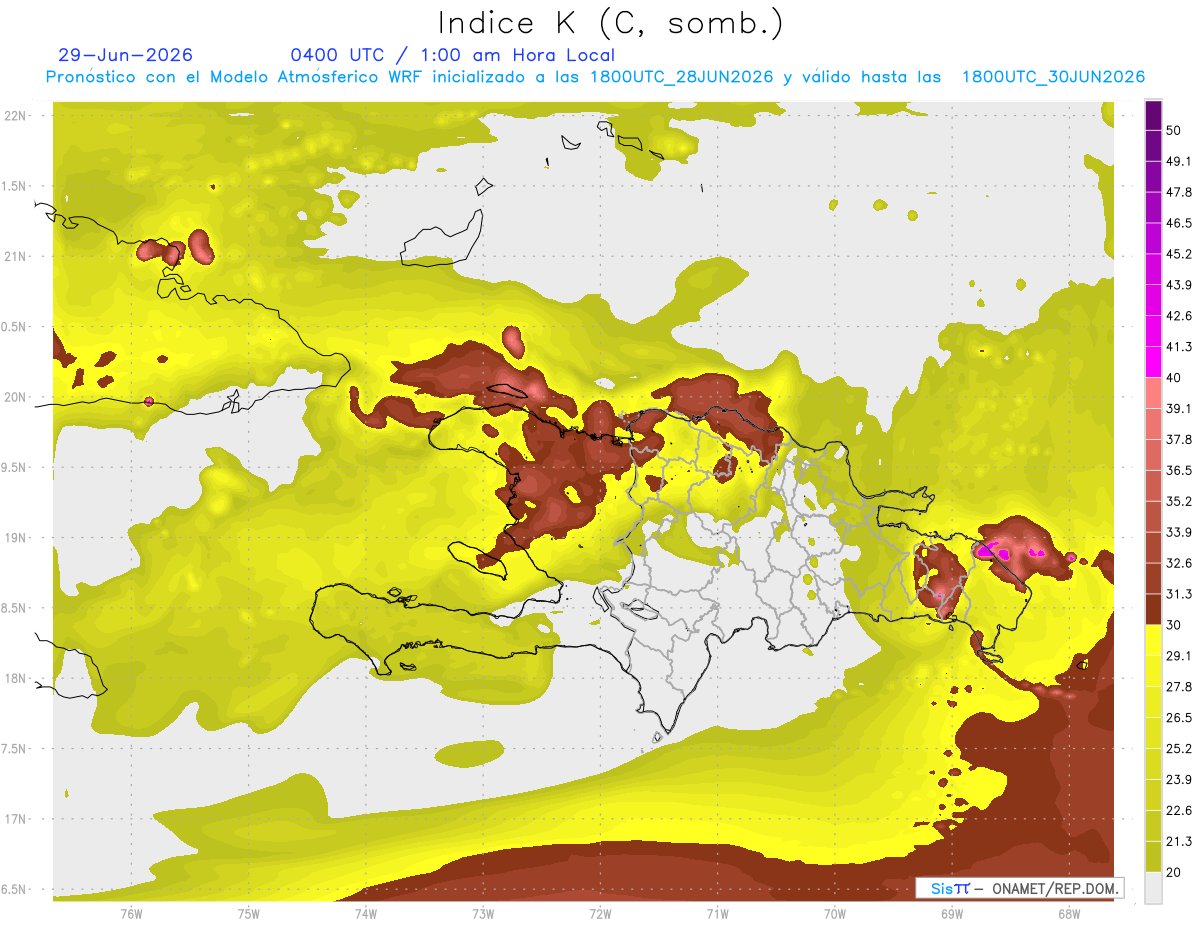Click the '70W' longitude axis label
The width and height of the screenshot is (1200, 927).
834,913
